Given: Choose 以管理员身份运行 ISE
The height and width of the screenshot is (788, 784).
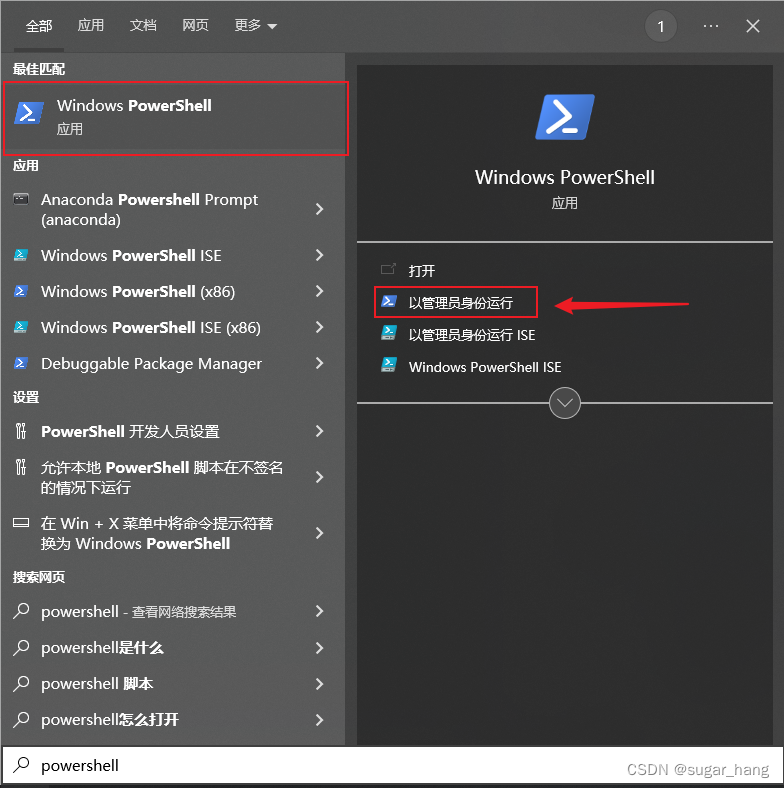Looking at the screenshot, I should (x=472, y=335).
